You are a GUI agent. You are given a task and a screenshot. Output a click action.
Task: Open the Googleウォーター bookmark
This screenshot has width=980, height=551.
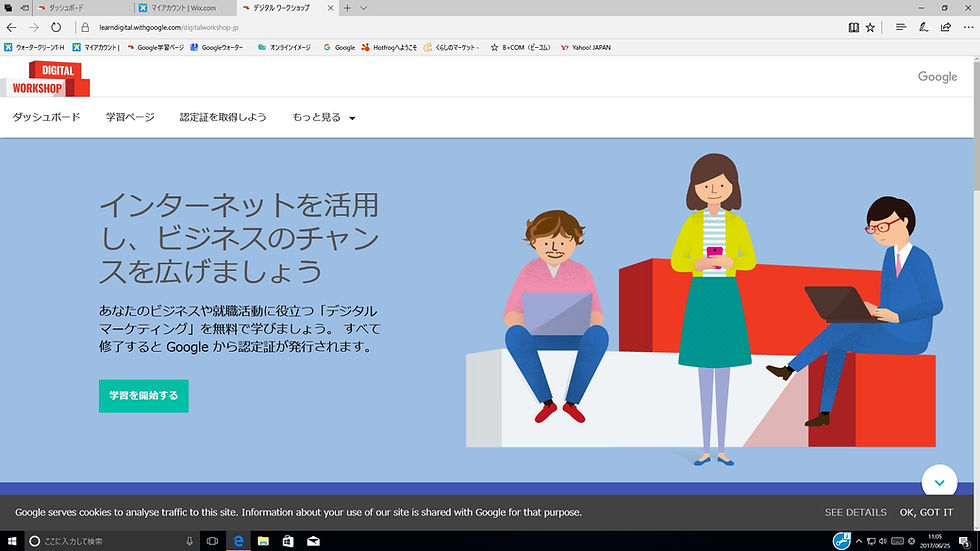(x=216, y=47)
